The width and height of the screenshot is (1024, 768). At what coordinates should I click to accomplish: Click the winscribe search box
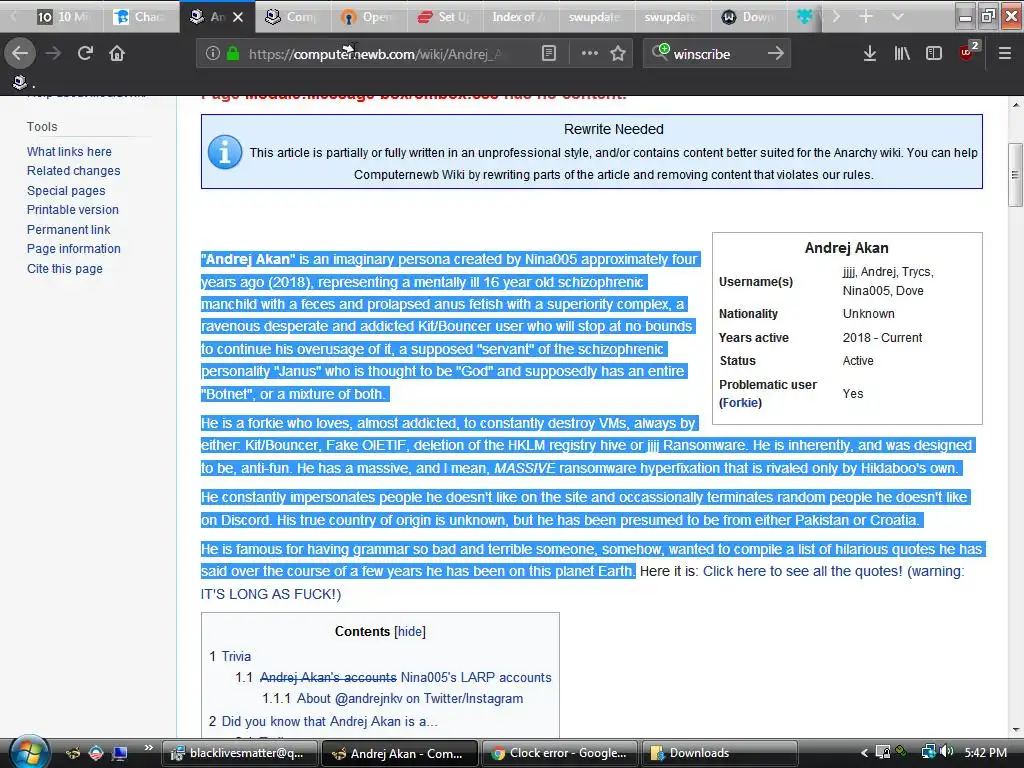tap(715, 54)
